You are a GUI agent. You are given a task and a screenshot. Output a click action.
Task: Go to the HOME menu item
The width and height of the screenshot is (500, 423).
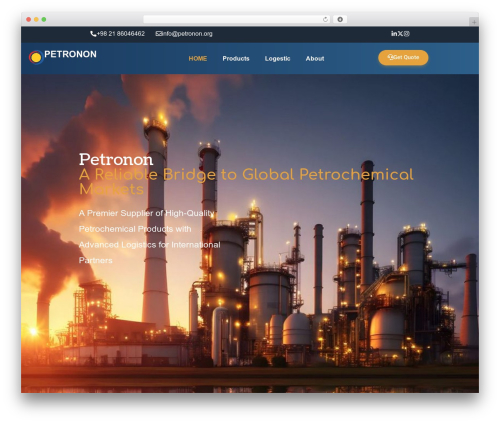[198, 59]
